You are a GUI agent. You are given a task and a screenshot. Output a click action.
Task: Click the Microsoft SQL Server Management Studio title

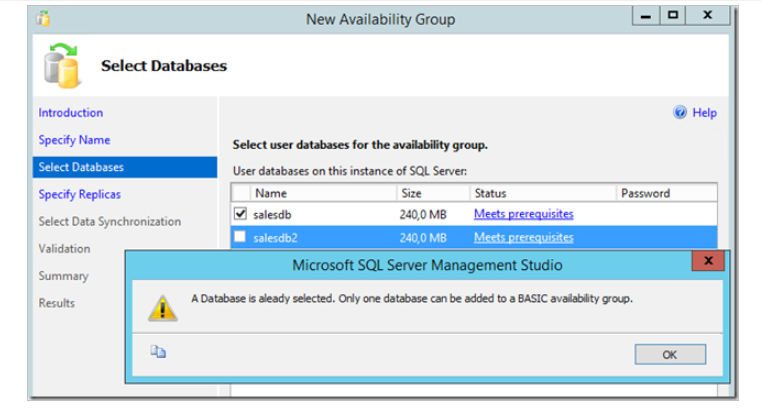(x=427, y=265)
